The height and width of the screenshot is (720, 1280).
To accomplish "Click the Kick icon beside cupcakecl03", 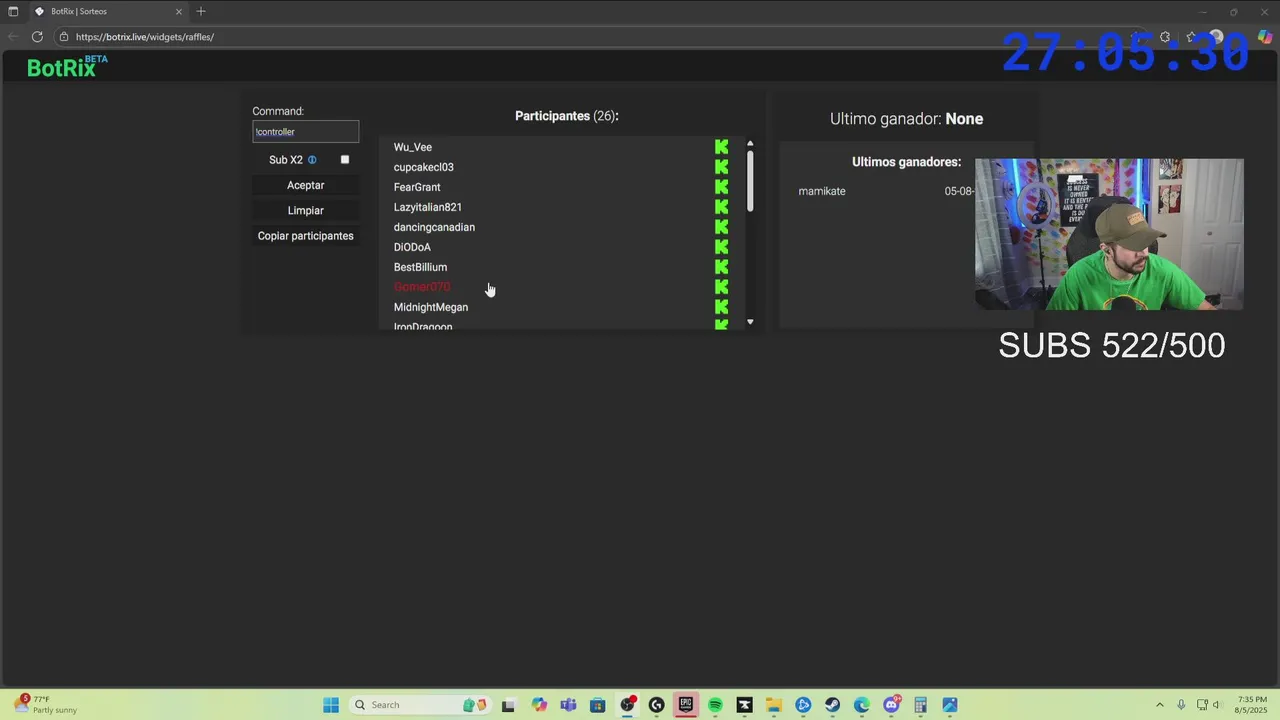I will click(x=722, y=167).
